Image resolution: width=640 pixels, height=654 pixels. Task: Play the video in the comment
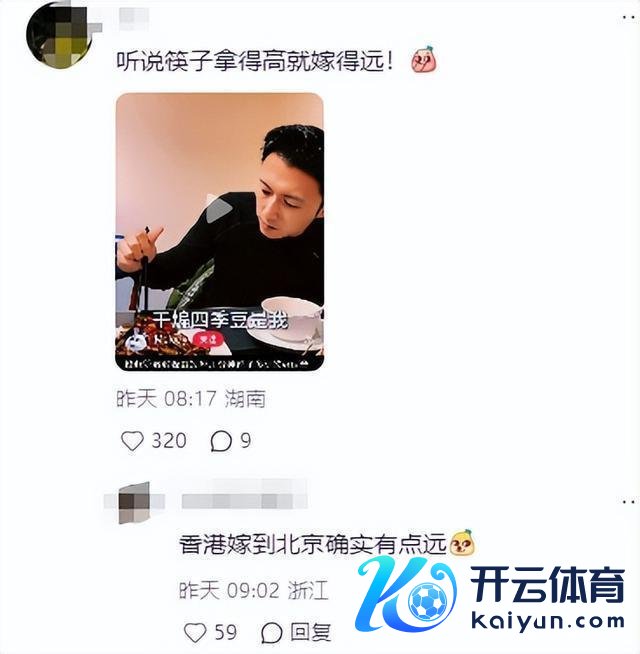point(219,209)
